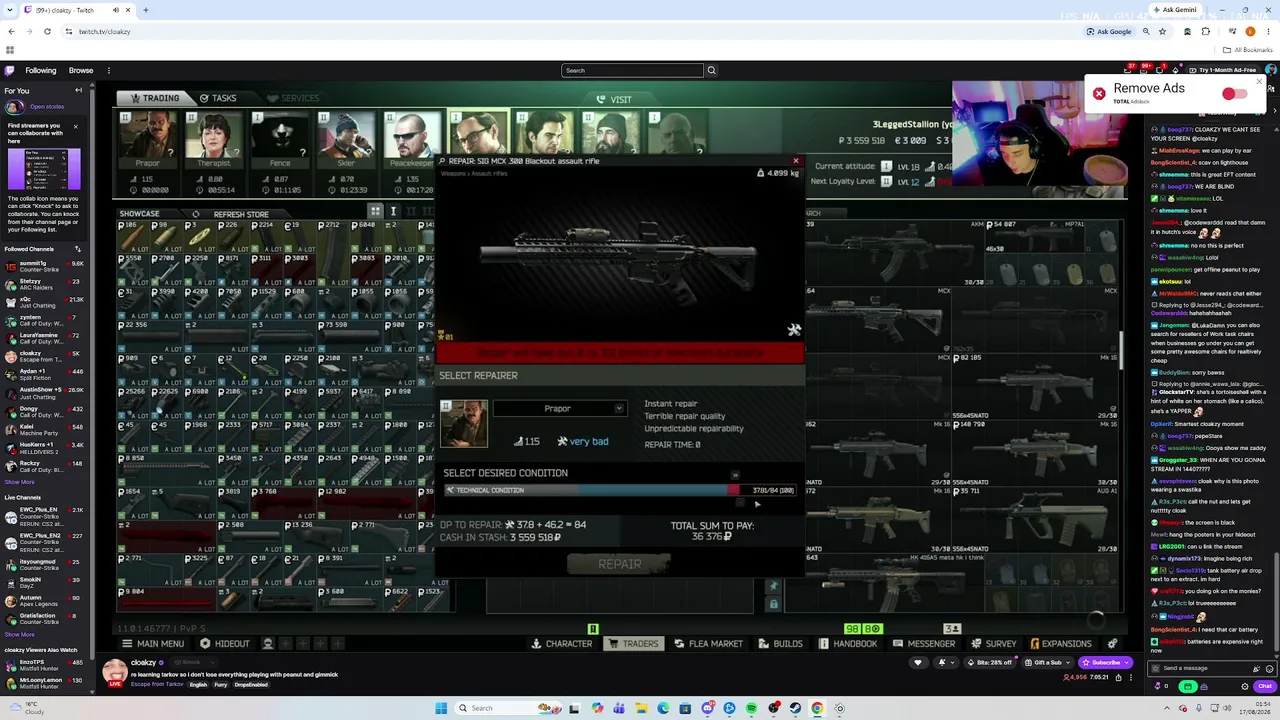Toggle the Remove Ads switch
Screen dimensions: 1280x720
point(1234,93)
